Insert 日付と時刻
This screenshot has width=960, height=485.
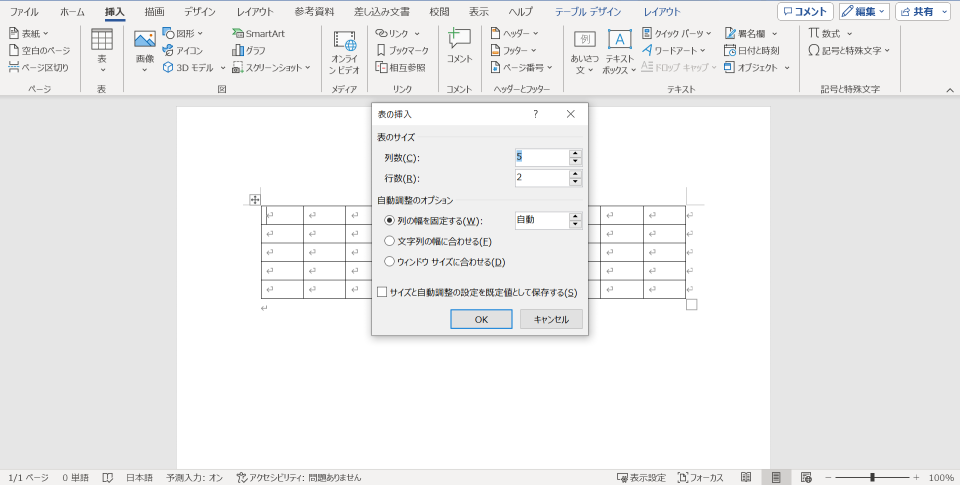[x=751, y=50]
